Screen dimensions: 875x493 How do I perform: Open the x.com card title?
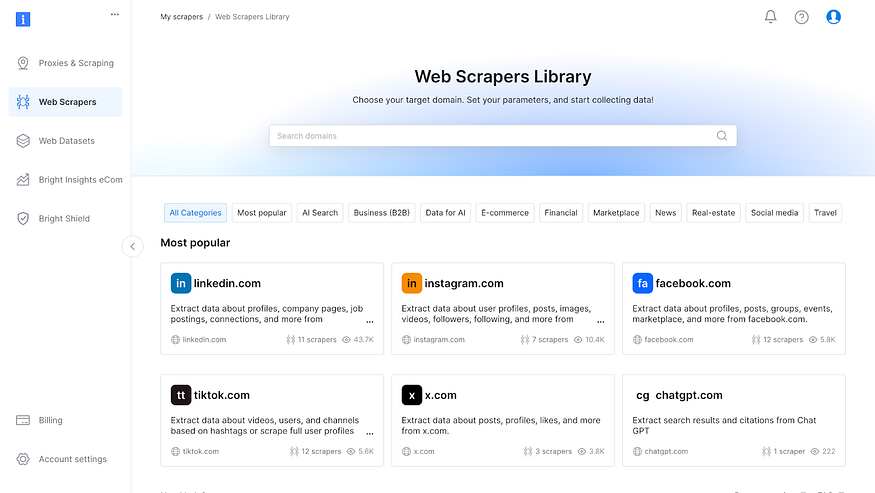click(x=441, y=395)
